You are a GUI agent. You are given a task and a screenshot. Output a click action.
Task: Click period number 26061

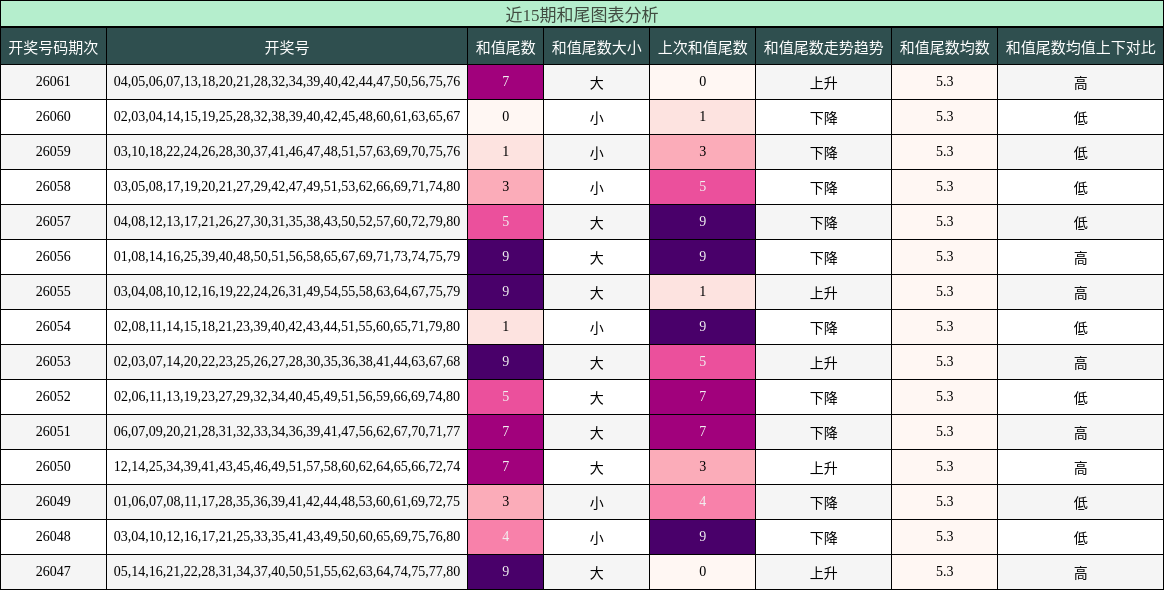53,82
